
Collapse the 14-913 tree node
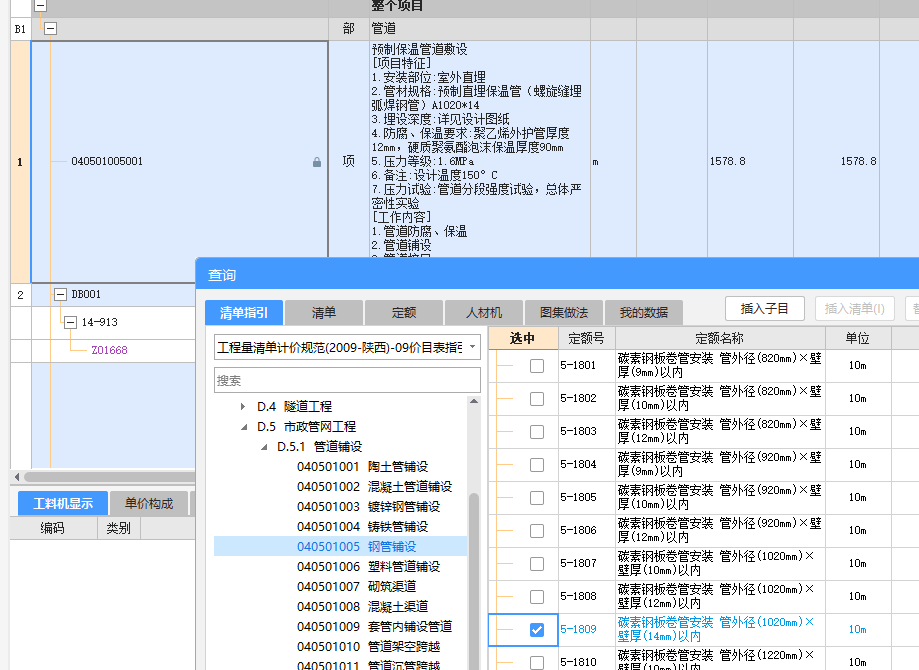point(70,322)
